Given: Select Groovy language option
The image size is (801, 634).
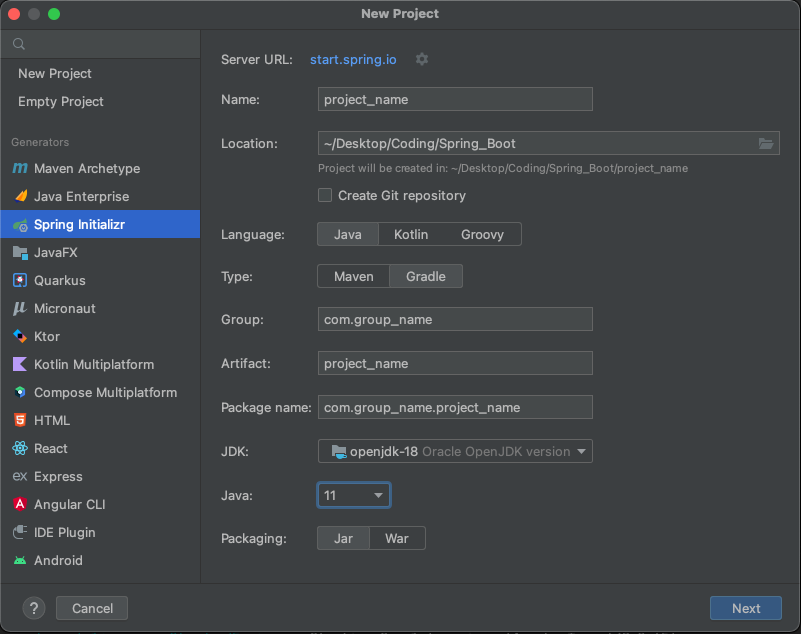Looking at the screenshot, I should pyautogui.click(x=482, y=234).
